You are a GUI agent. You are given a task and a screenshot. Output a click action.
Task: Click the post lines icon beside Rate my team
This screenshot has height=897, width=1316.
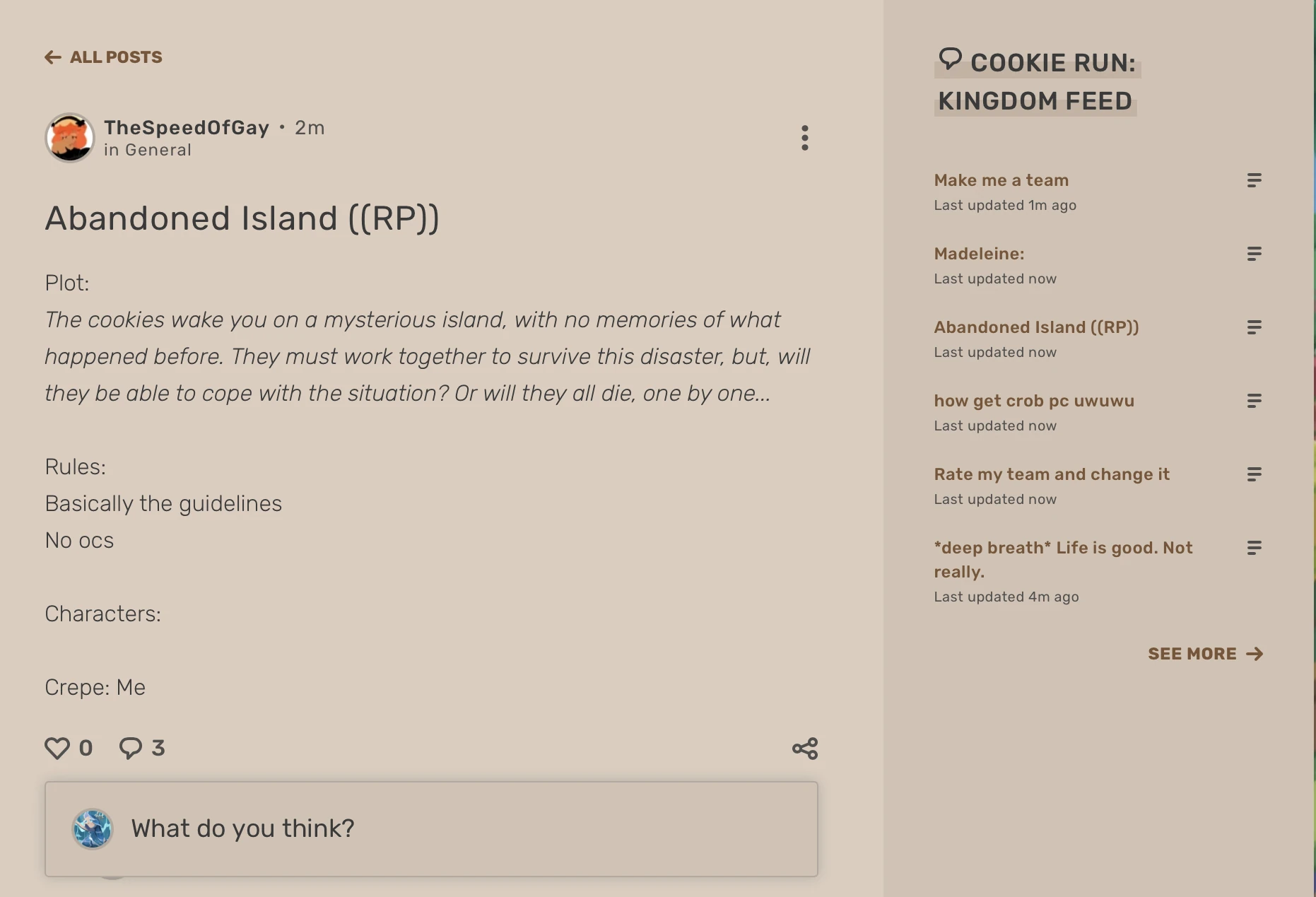pos(1254,474)
